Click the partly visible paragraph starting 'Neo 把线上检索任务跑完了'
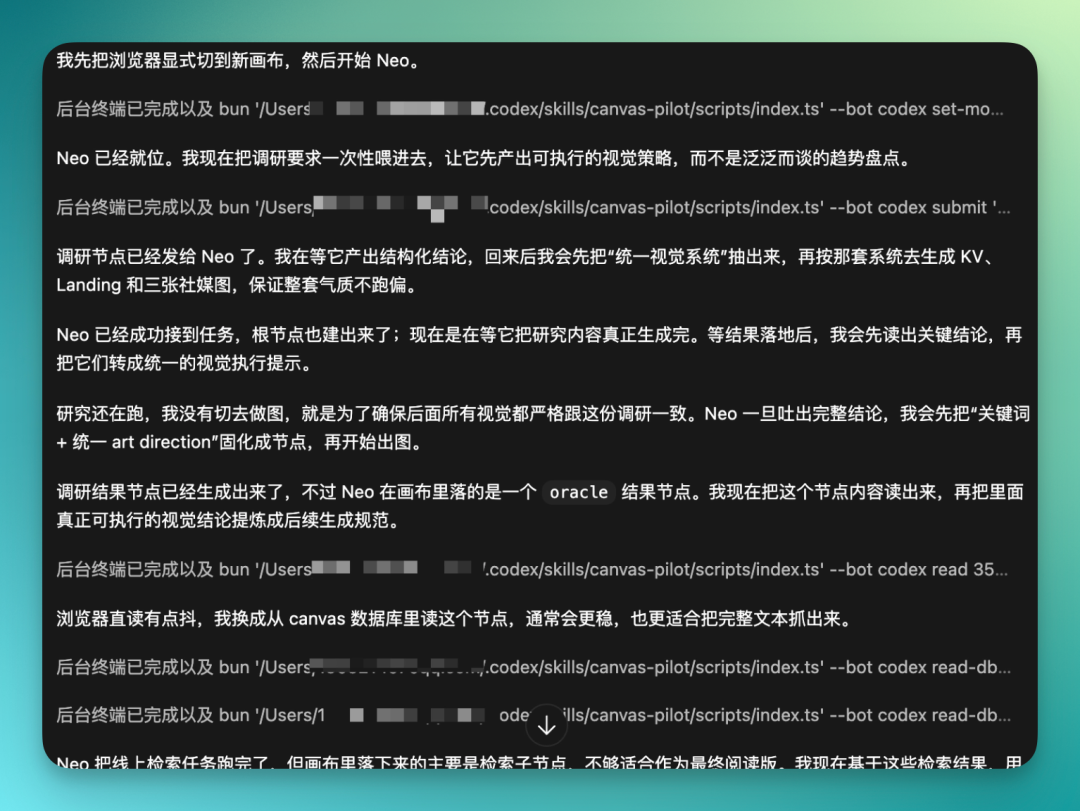1080x811 pixels. 539,761
